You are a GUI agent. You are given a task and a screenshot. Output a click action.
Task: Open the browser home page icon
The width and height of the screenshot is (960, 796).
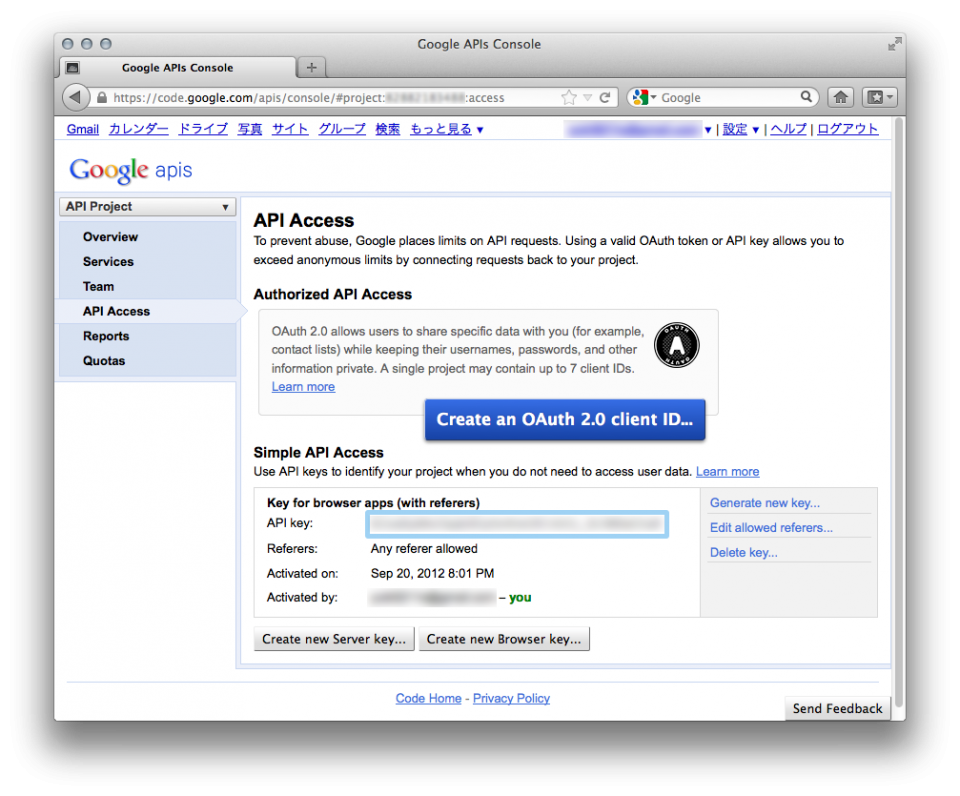click(x=841, y=97)
